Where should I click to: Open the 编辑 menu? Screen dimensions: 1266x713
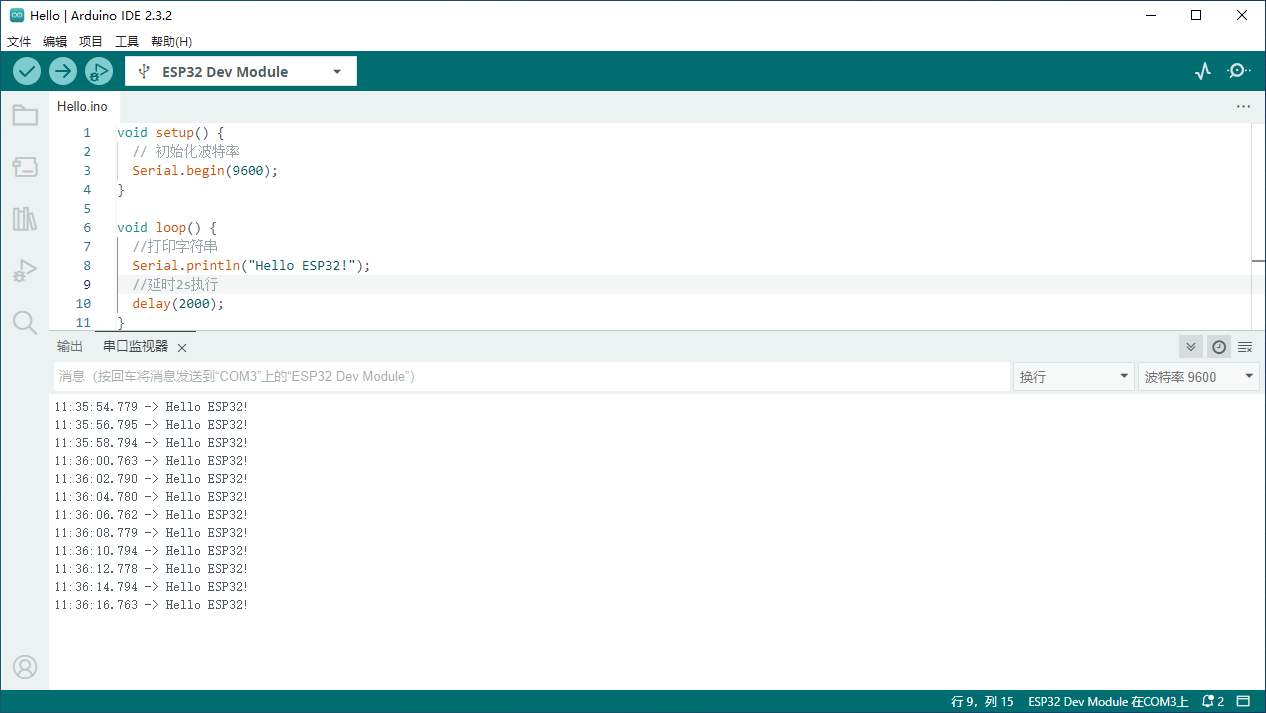click(55, 42)
